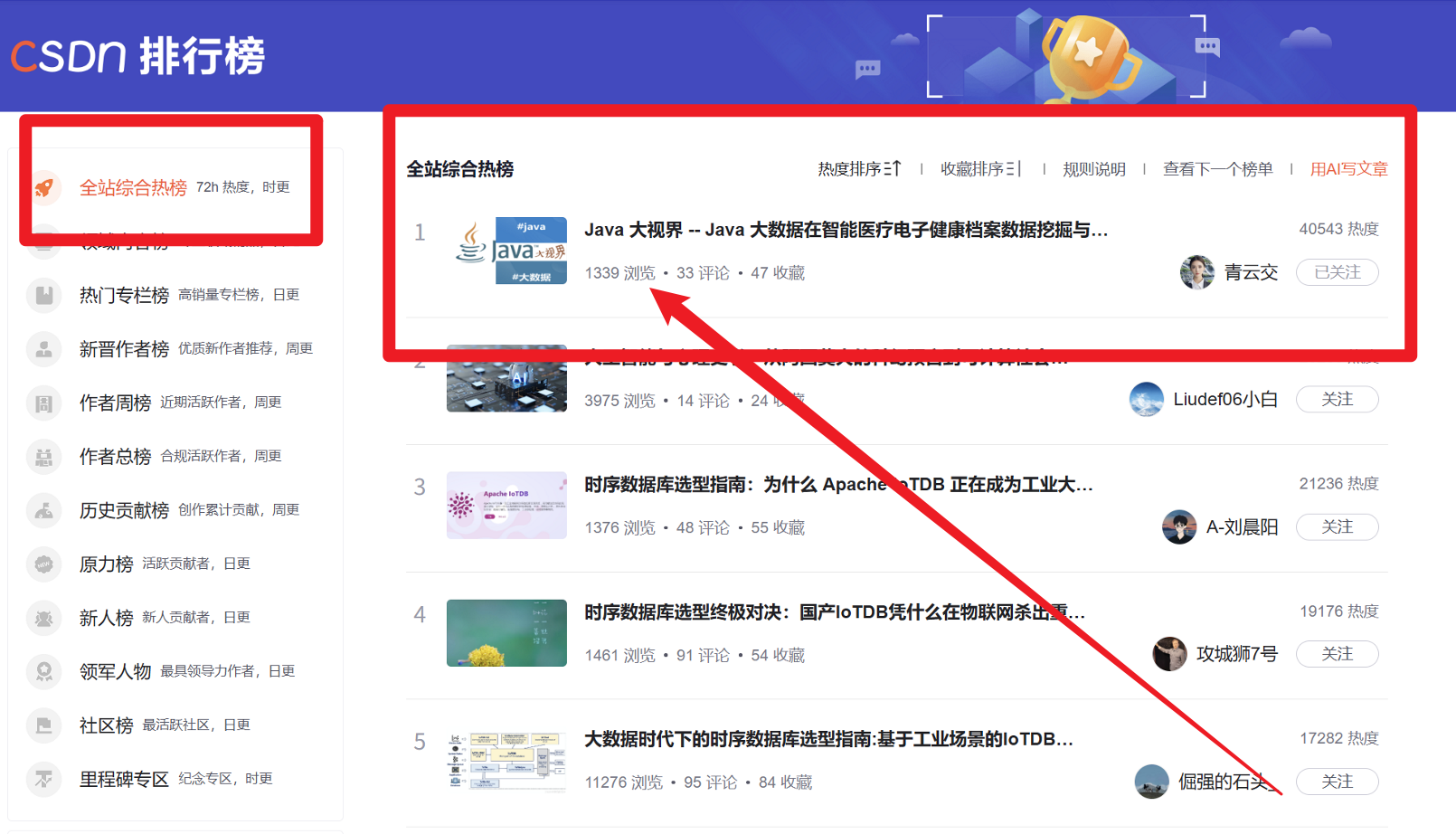Click the milestone icon beside 里程碑专区
Image resolution: width=1456 pixels, height=834 pixels.
click(44, 779)
